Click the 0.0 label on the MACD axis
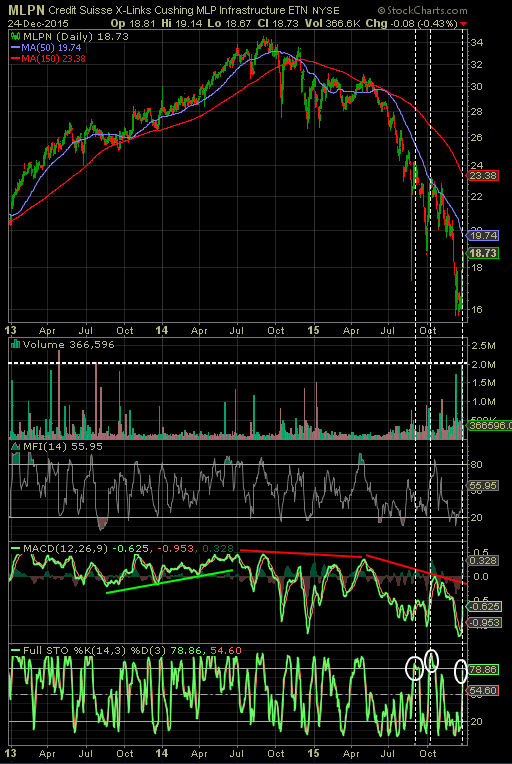 (x=479, y=576)
